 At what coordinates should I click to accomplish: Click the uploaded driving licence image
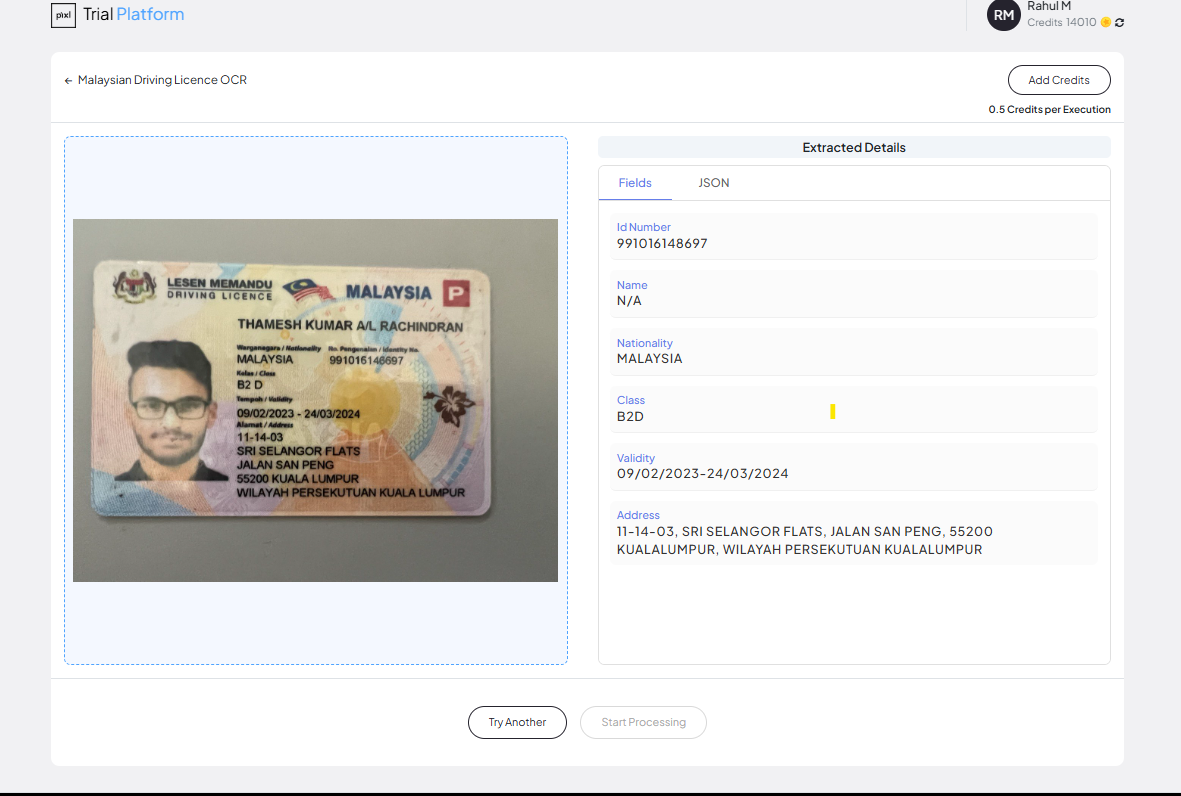tap(315, 400)
